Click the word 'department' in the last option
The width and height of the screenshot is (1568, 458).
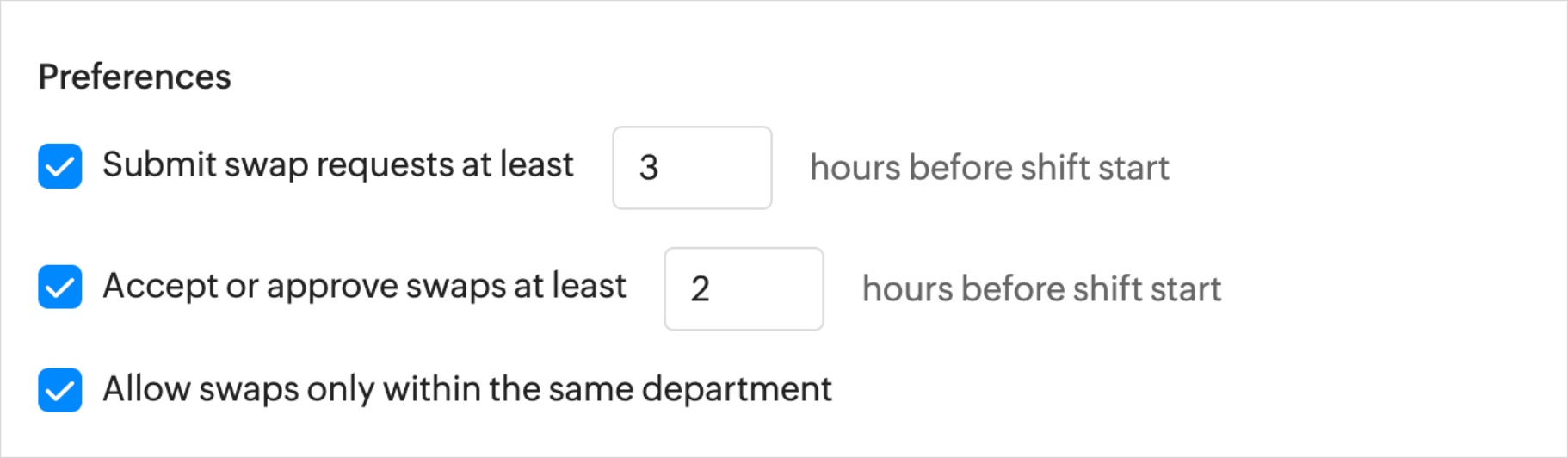tap(737, 389)
